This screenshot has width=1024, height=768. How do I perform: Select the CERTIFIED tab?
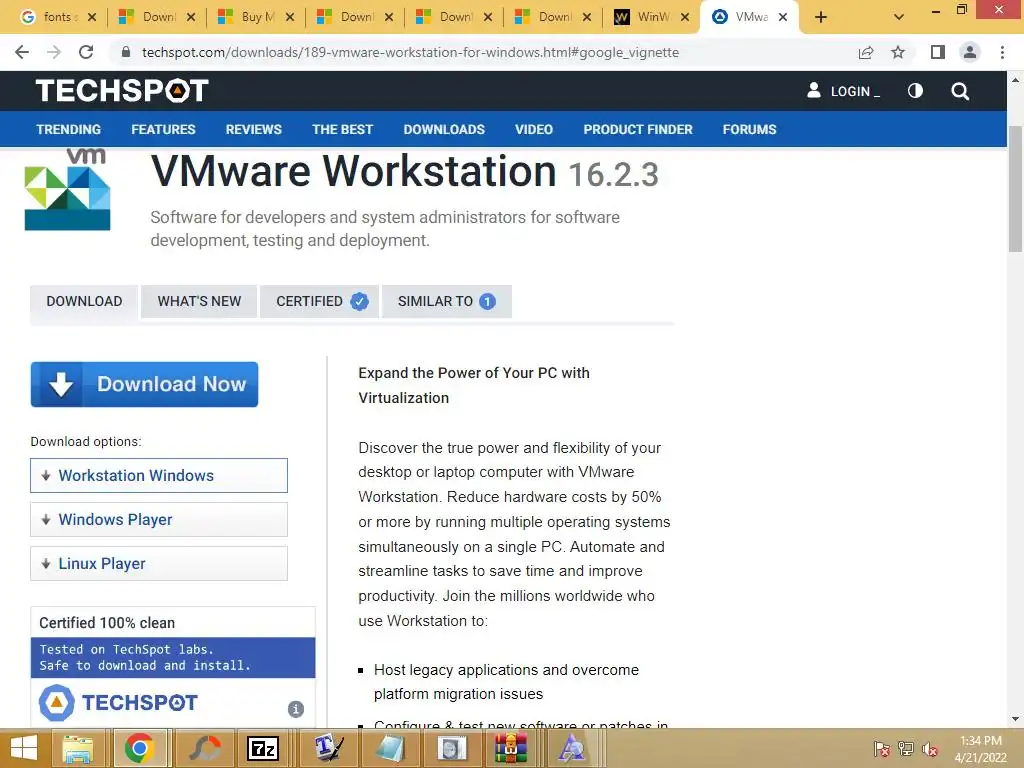tap(319, 301)
